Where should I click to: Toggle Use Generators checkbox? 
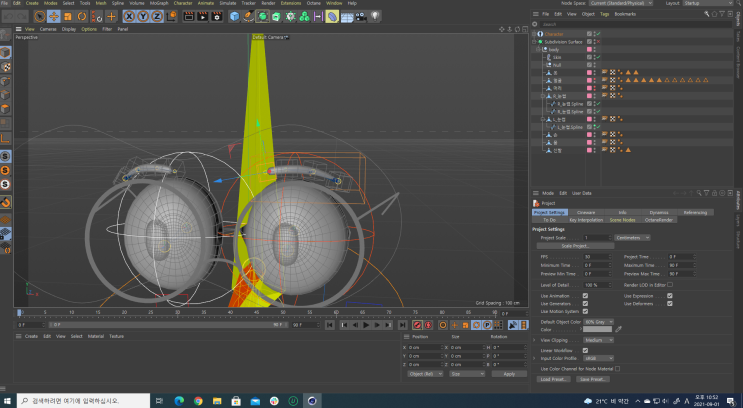point(585,303)
